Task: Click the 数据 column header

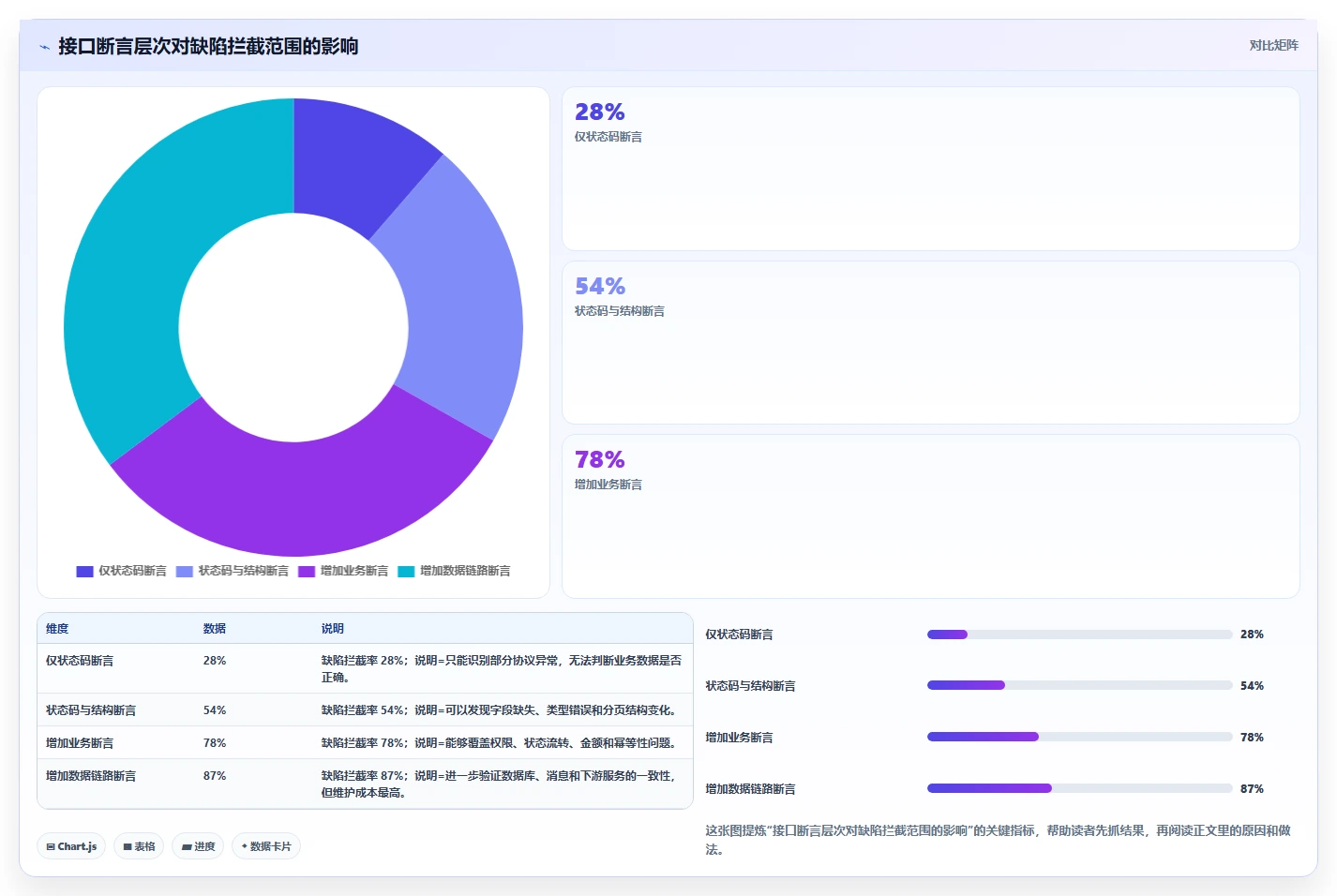Action: 215,629
